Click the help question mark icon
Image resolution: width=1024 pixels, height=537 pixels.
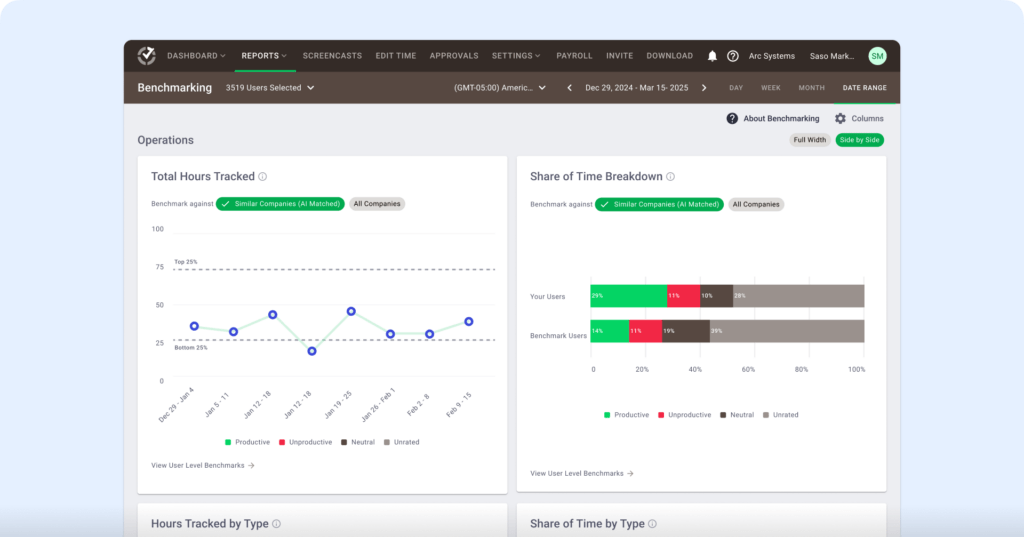point(732,56)
